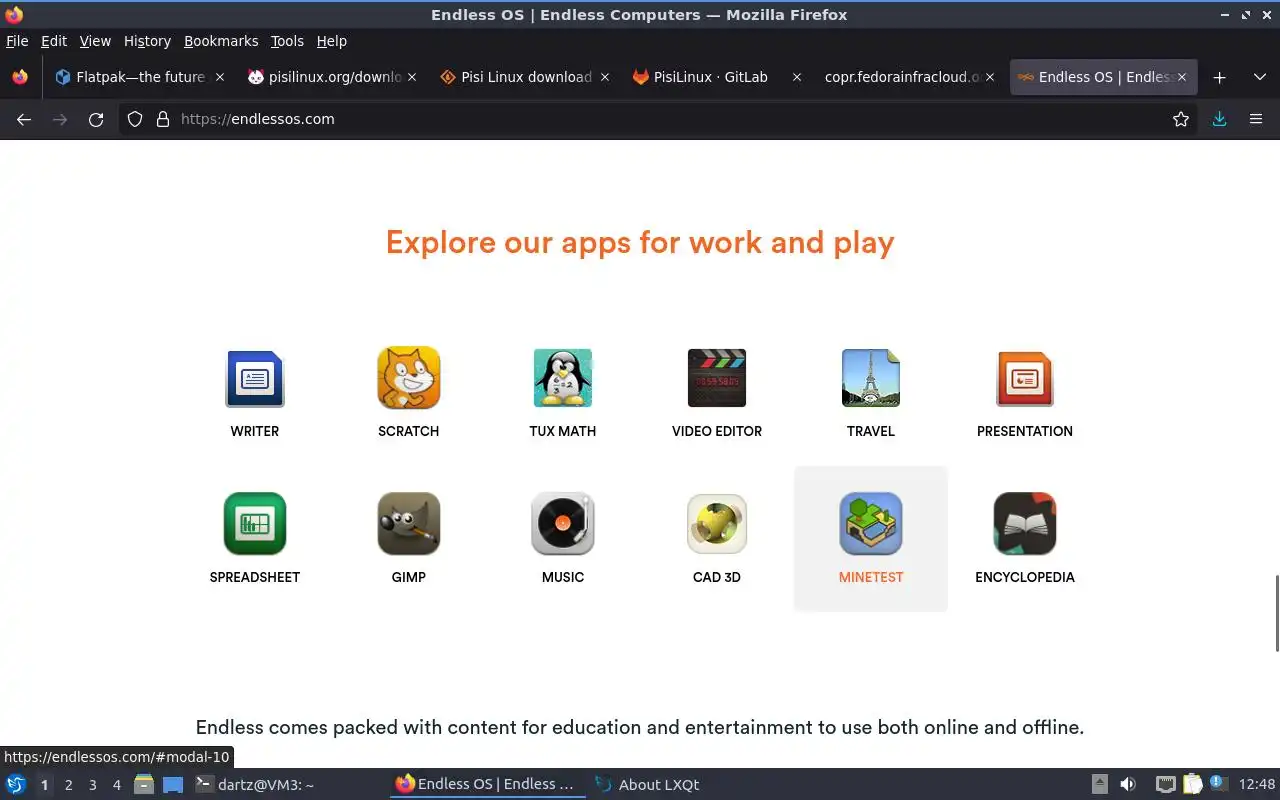Switch to virtual desktop 3
Screen dimensions: 1280x800
coord(92,785)
